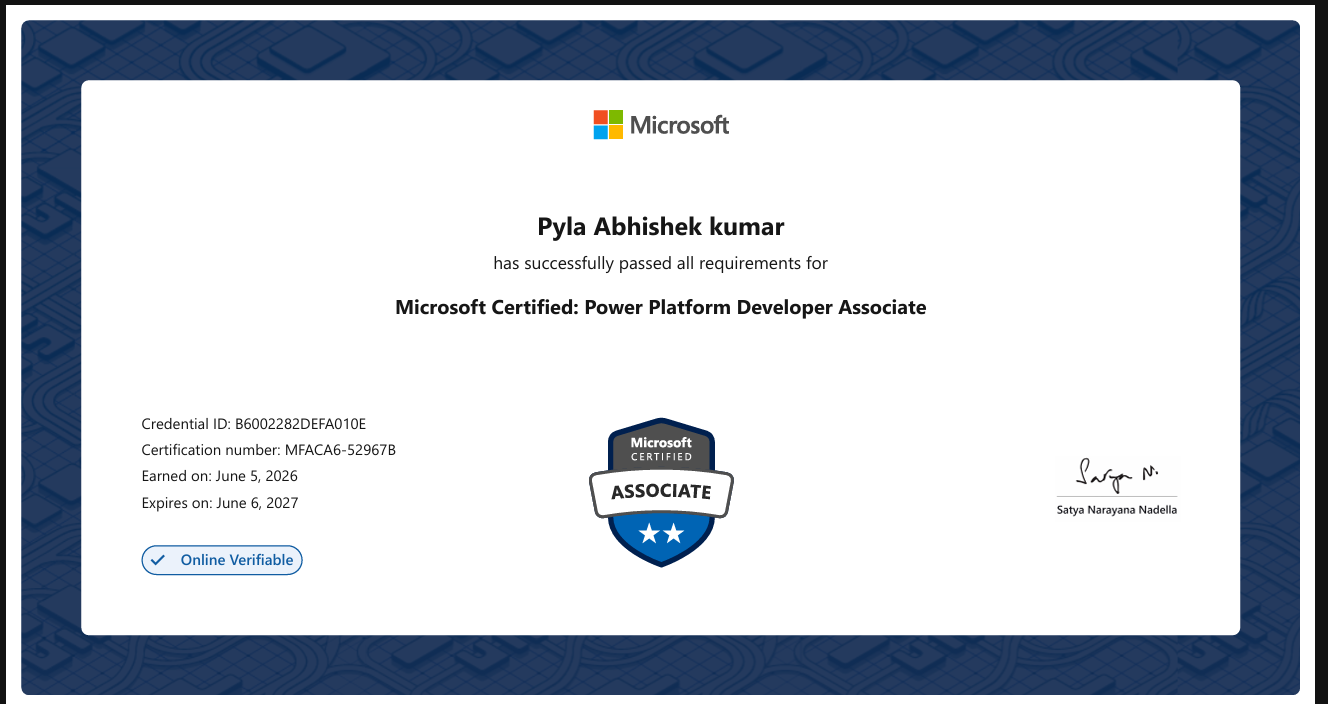1328x704 pixels.
Task: Click the Microsoft wordmark text
Action: 680,125
